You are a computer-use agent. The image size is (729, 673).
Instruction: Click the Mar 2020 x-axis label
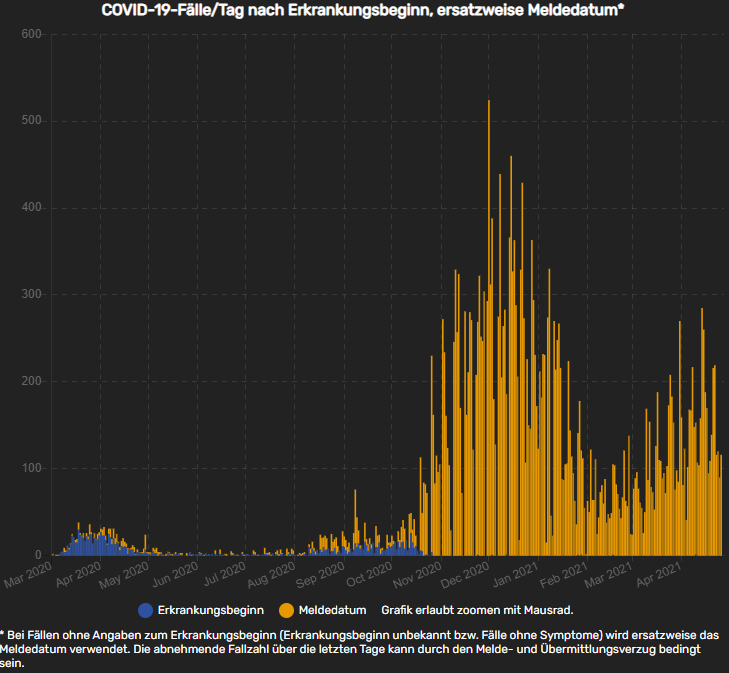pyautogui.click(x=29, y=575)
